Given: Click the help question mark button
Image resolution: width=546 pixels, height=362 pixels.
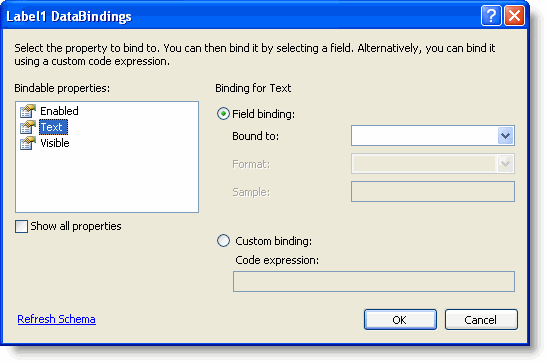Looking at the screenshot, I should pos(491,16).
